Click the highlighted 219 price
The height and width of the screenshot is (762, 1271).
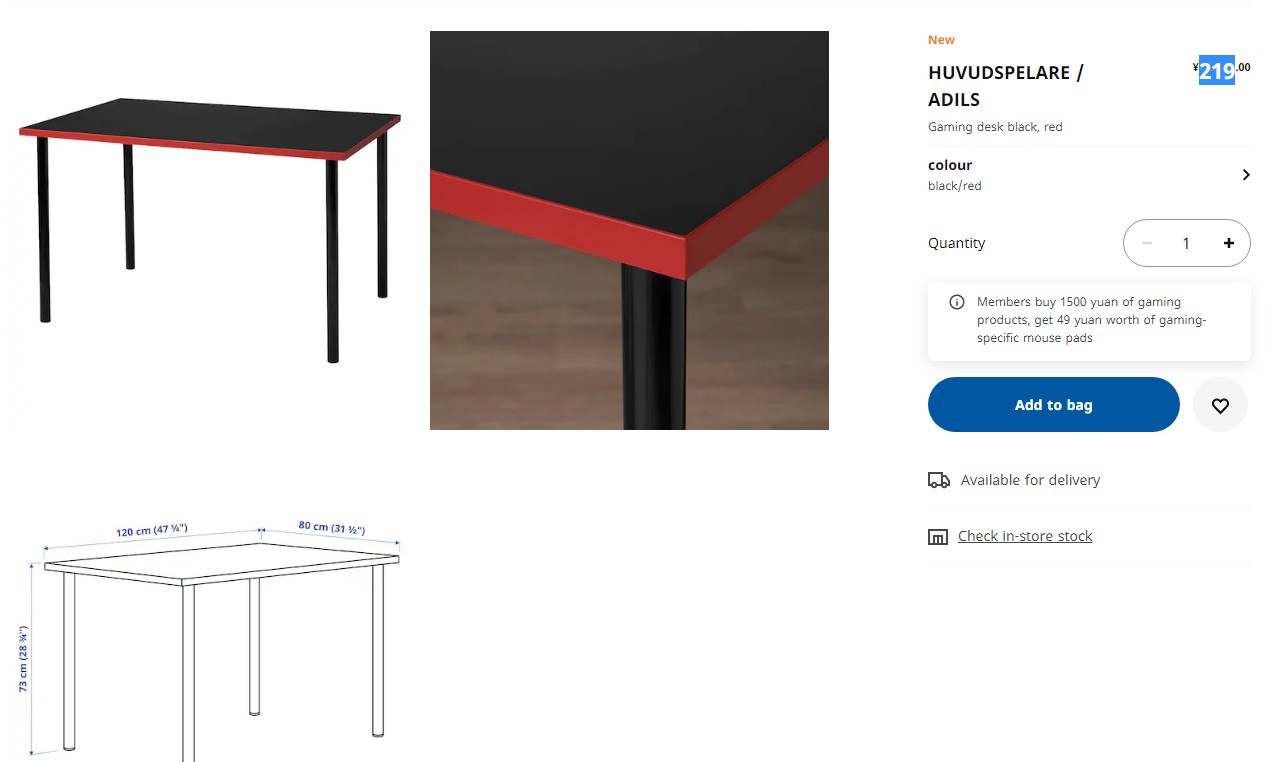1217,71
